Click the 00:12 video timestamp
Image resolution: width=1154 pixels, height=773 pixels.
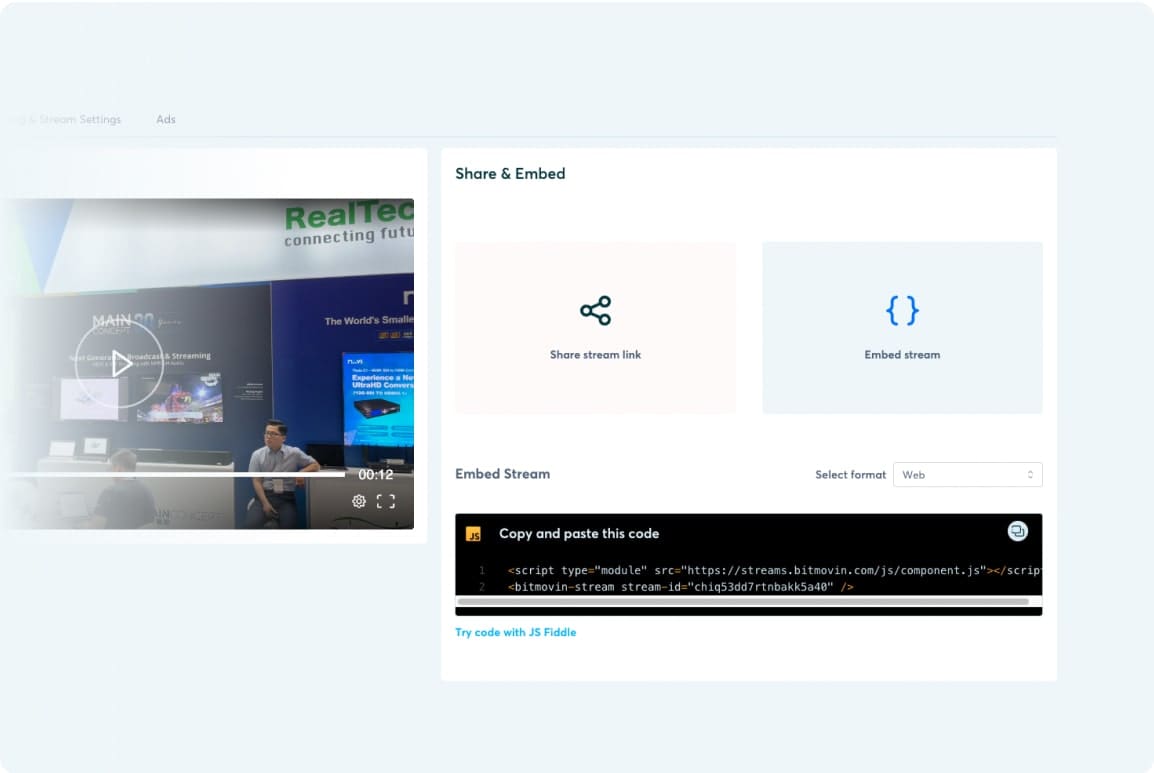coord(375,475)
